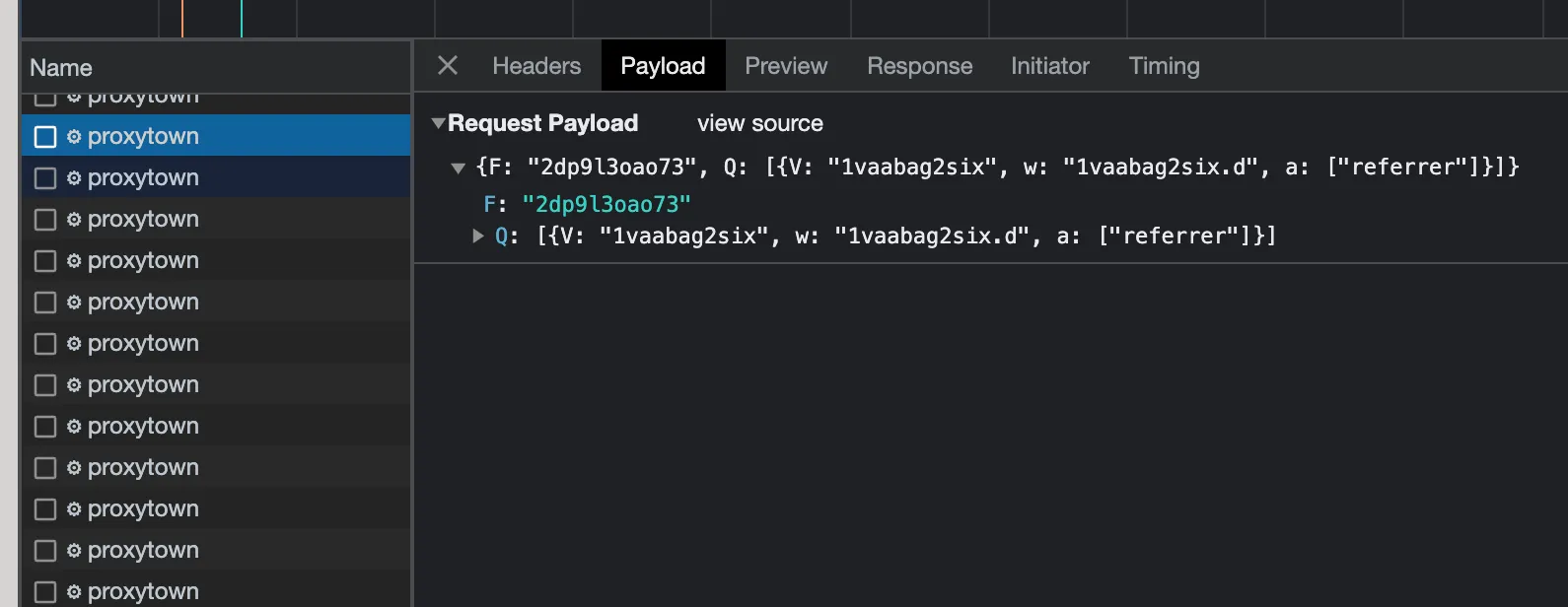Collapse the root payload object
Viewport: 1568px width, 607px height.
coord(458,168)
